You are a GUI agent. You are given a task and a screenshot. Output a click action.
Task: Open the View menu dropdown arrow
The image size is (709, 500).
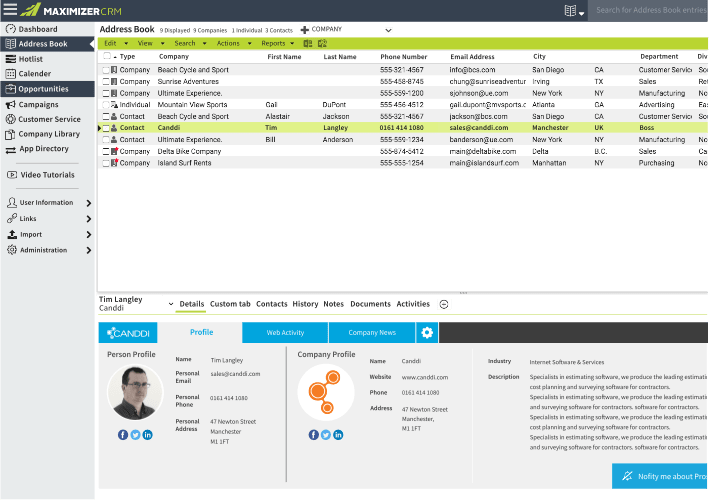point(162,43)
